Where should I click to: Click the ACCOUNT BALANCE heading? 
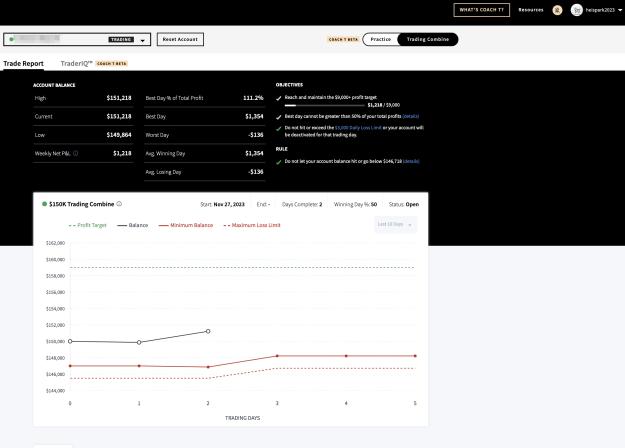coord(54,85)
